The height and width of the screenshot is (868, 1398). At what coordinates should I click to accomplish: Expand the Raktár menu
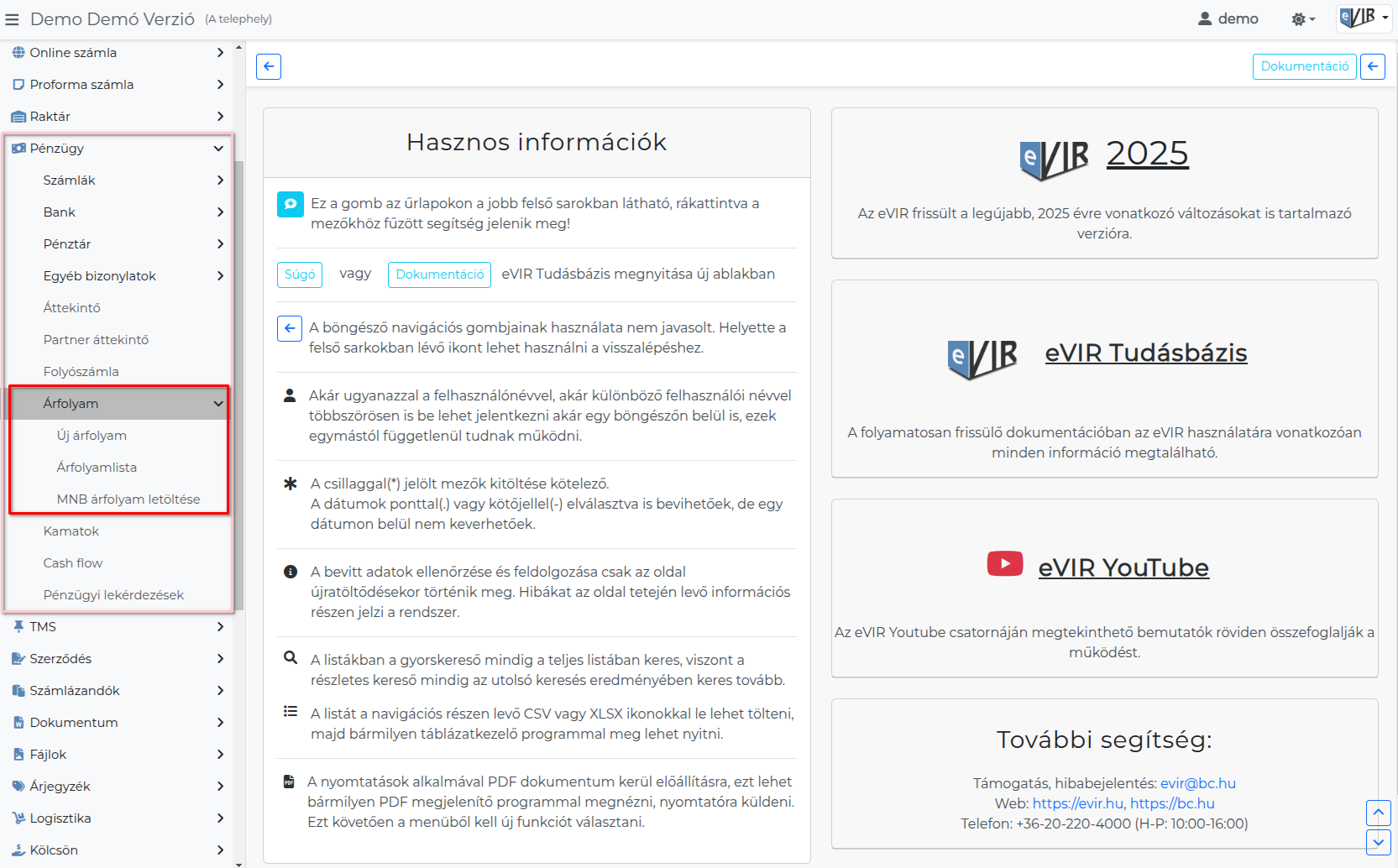(220, 117)
